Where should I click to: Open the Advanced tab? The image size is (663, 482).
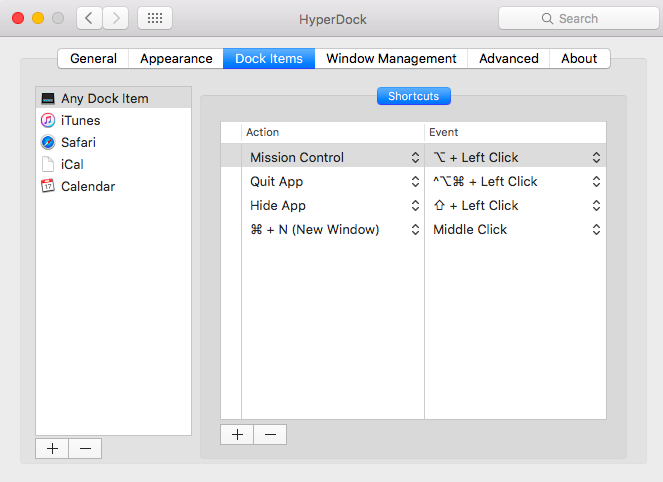pos(509,58)
